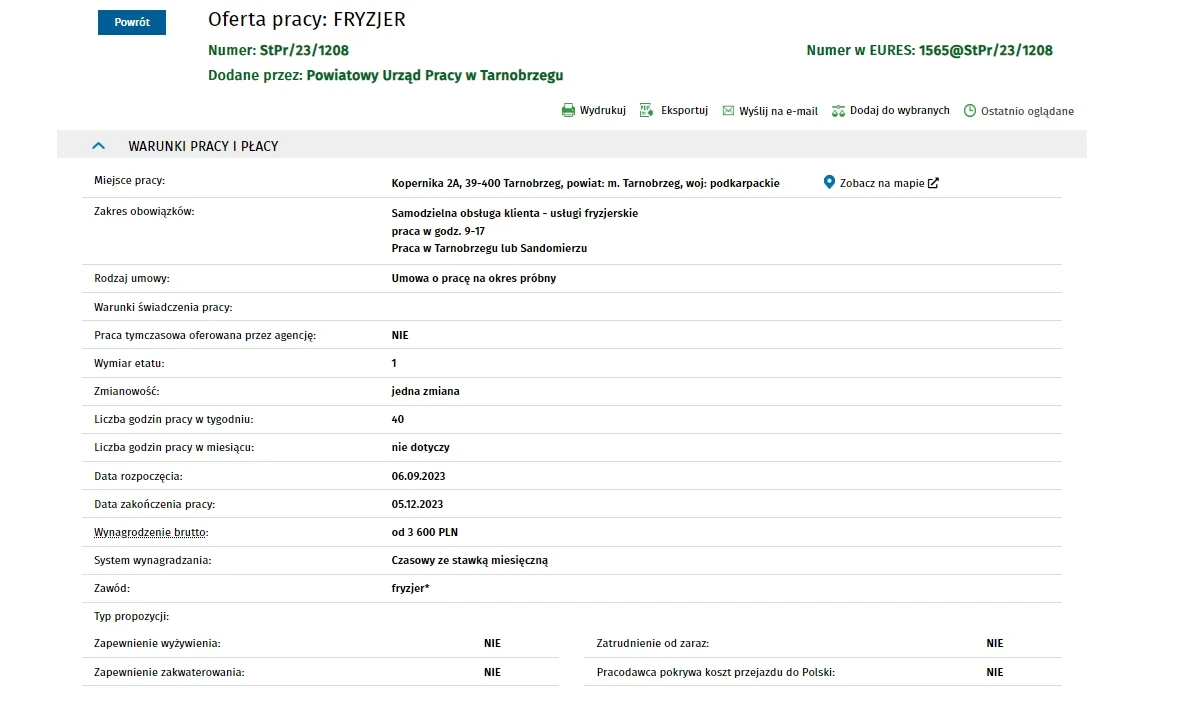Click the external link icon after Zobacz na mapie
Screen dimensions: 1177x718
[x=933, y=183]
